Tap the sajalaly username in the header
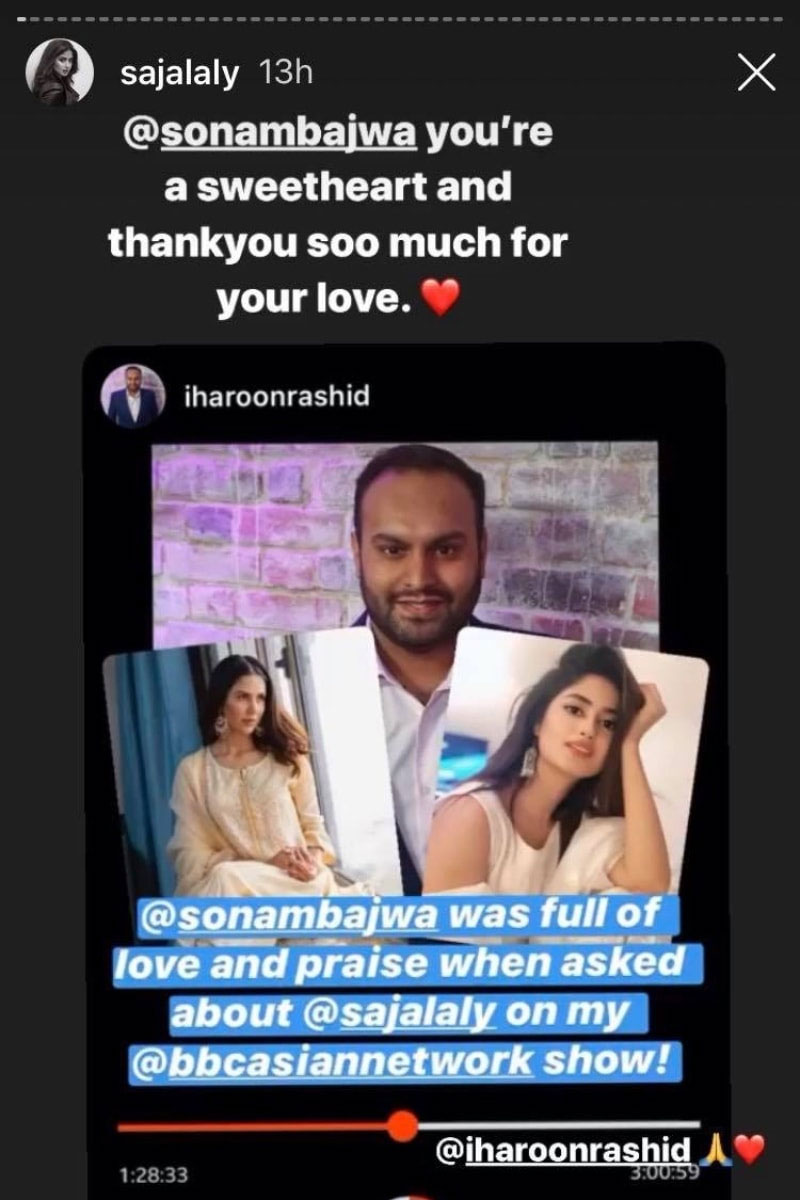800x1200 pixels. [x=180, y=76]
